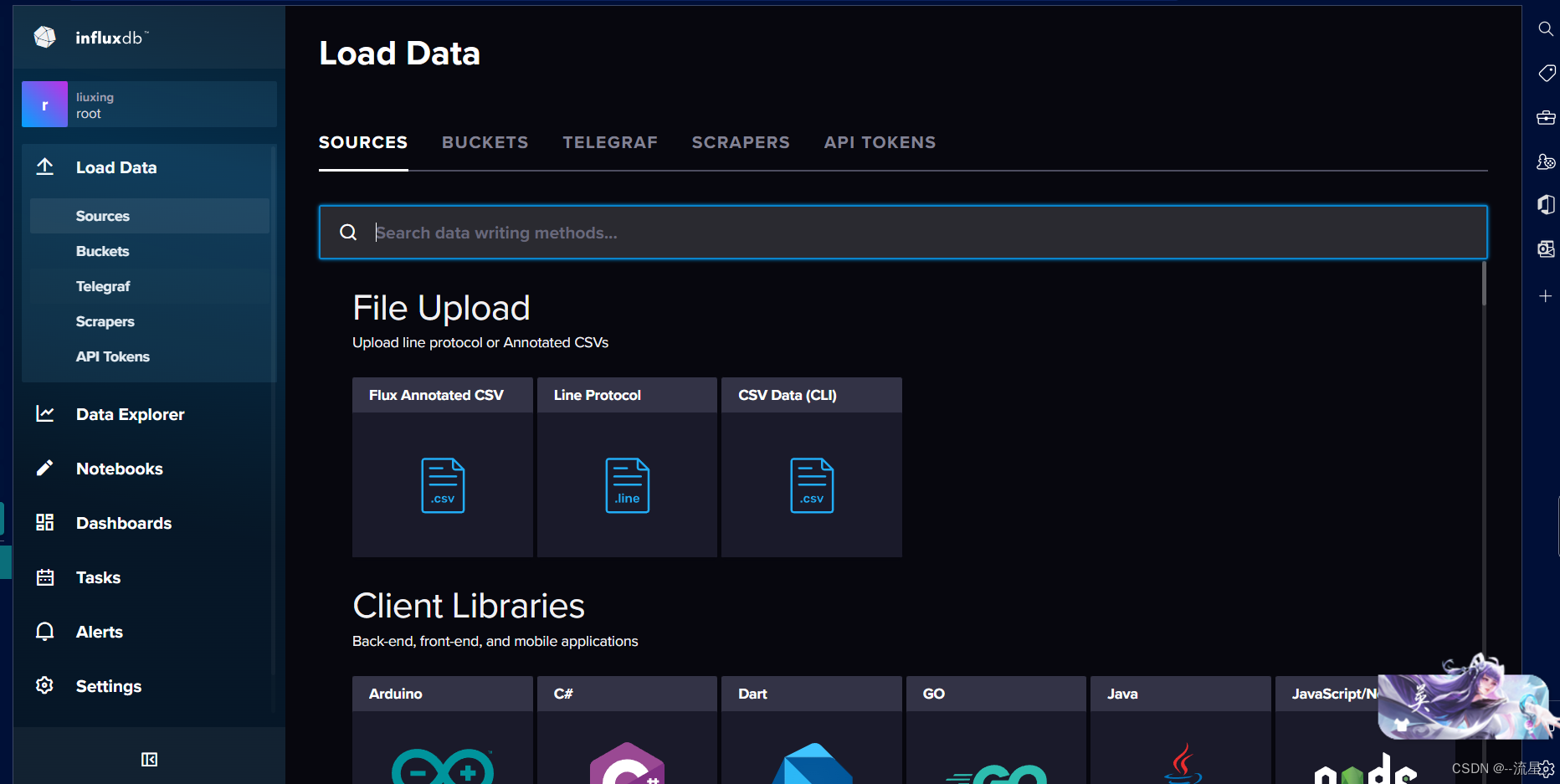The height and width of the screenshot is (784, 1560).
Task: Click the Tasks calendar icon
Action: tap(45, 576)
